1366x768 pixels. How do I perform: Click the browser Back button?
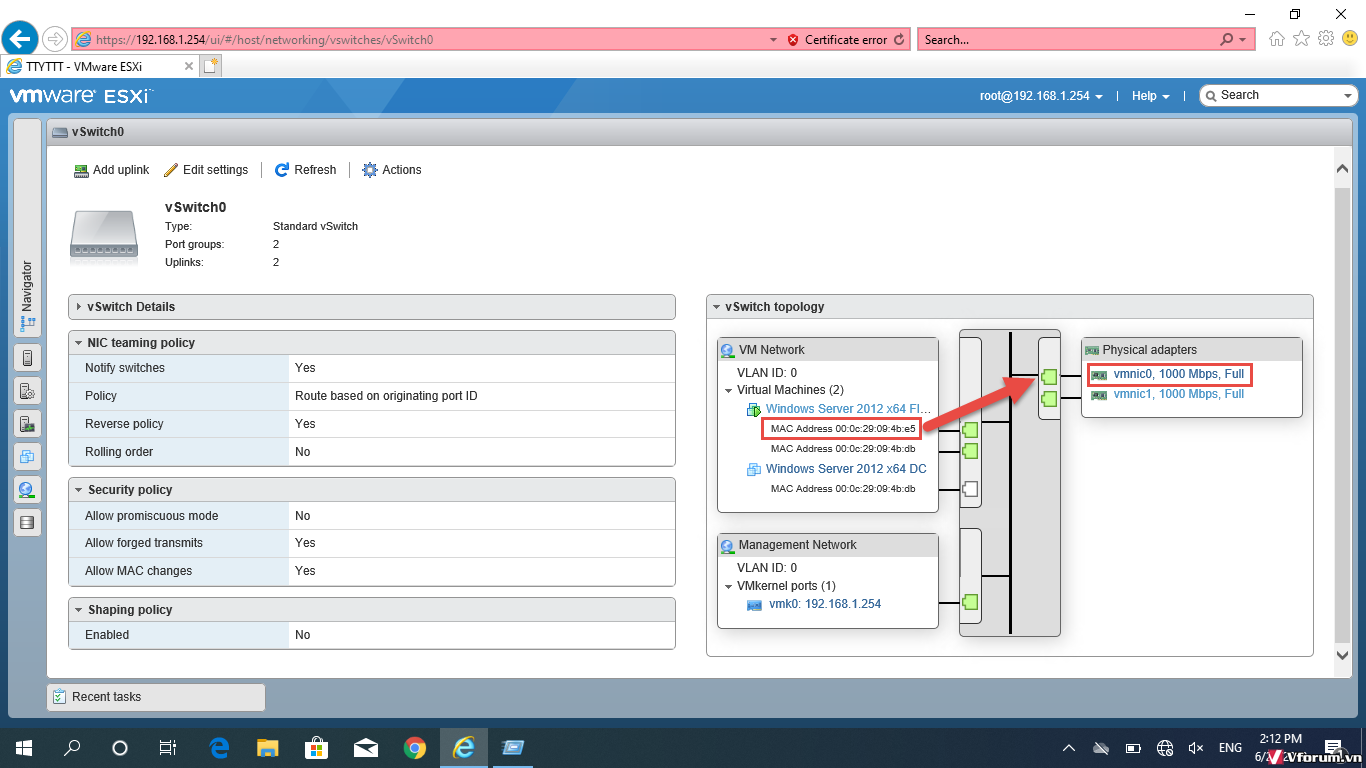(x=19, y=39)
